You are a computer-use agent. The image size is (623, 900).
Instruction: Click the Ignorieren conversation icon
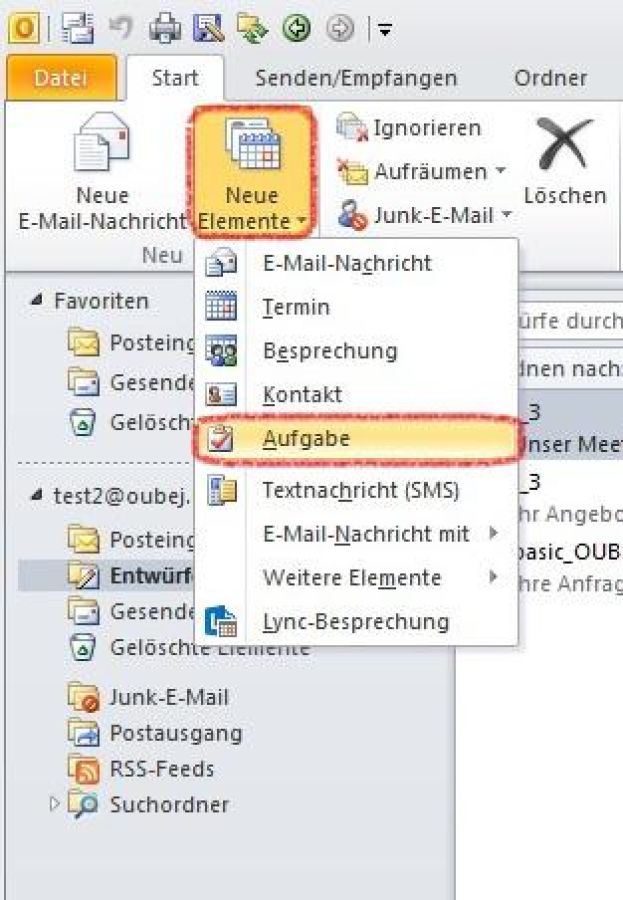click(352, 127)
